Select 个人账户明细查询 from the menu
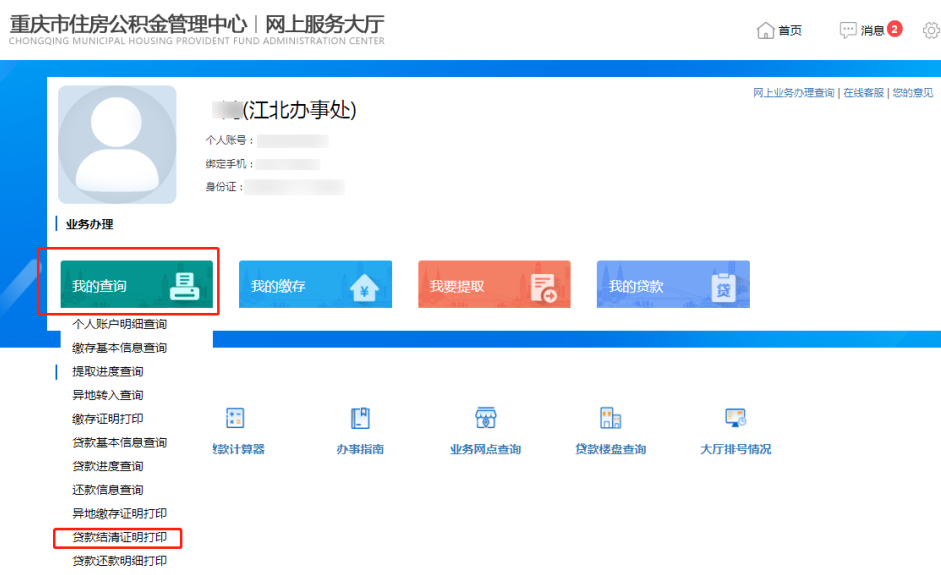The width and height of the screenshot is (941, 575). (119, 324)
